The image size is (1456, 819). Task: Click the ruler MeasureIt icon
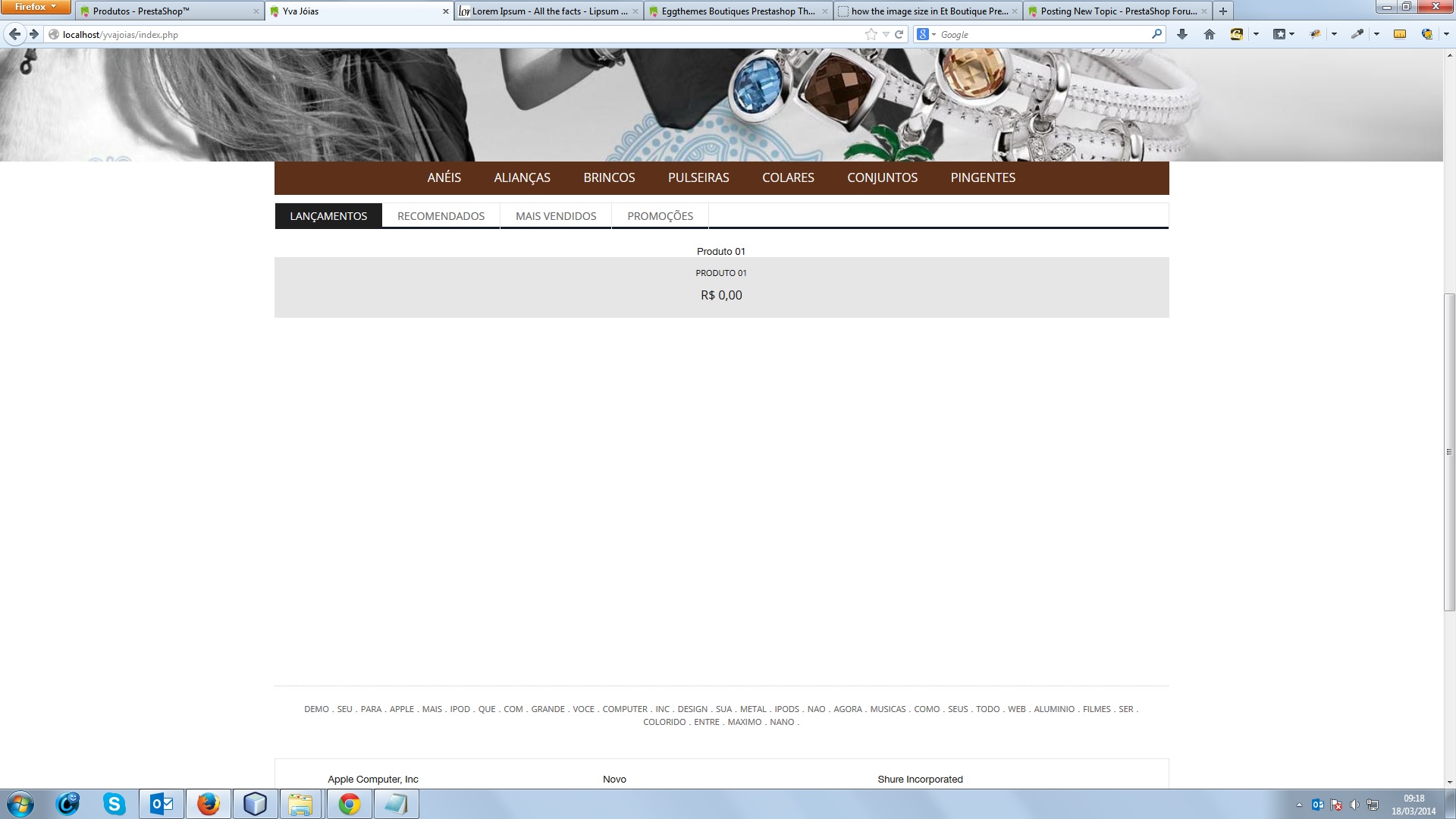point(1400,34)
